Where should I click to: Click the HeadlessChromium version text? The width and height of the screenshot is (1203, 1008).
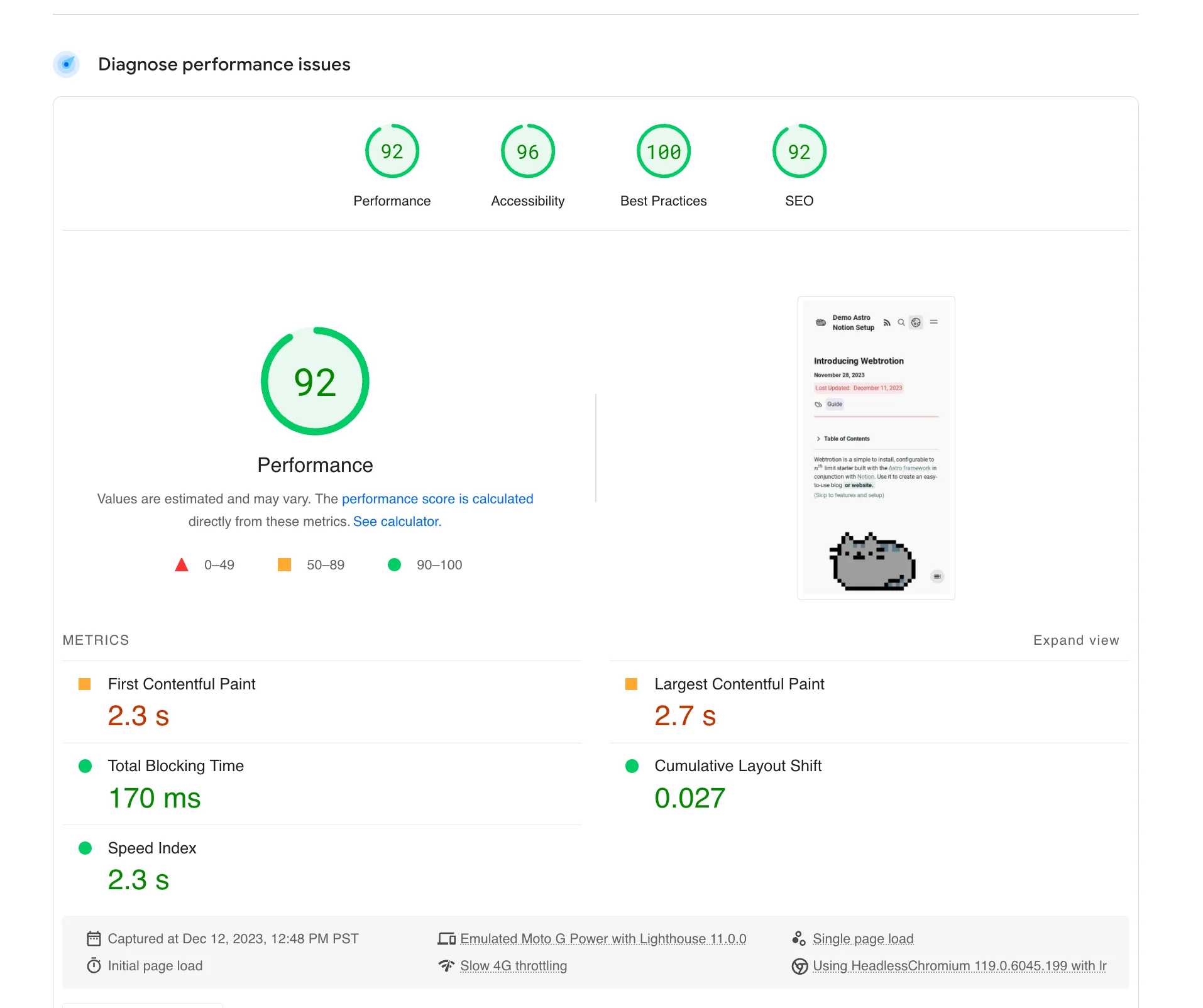click(959, 966)
